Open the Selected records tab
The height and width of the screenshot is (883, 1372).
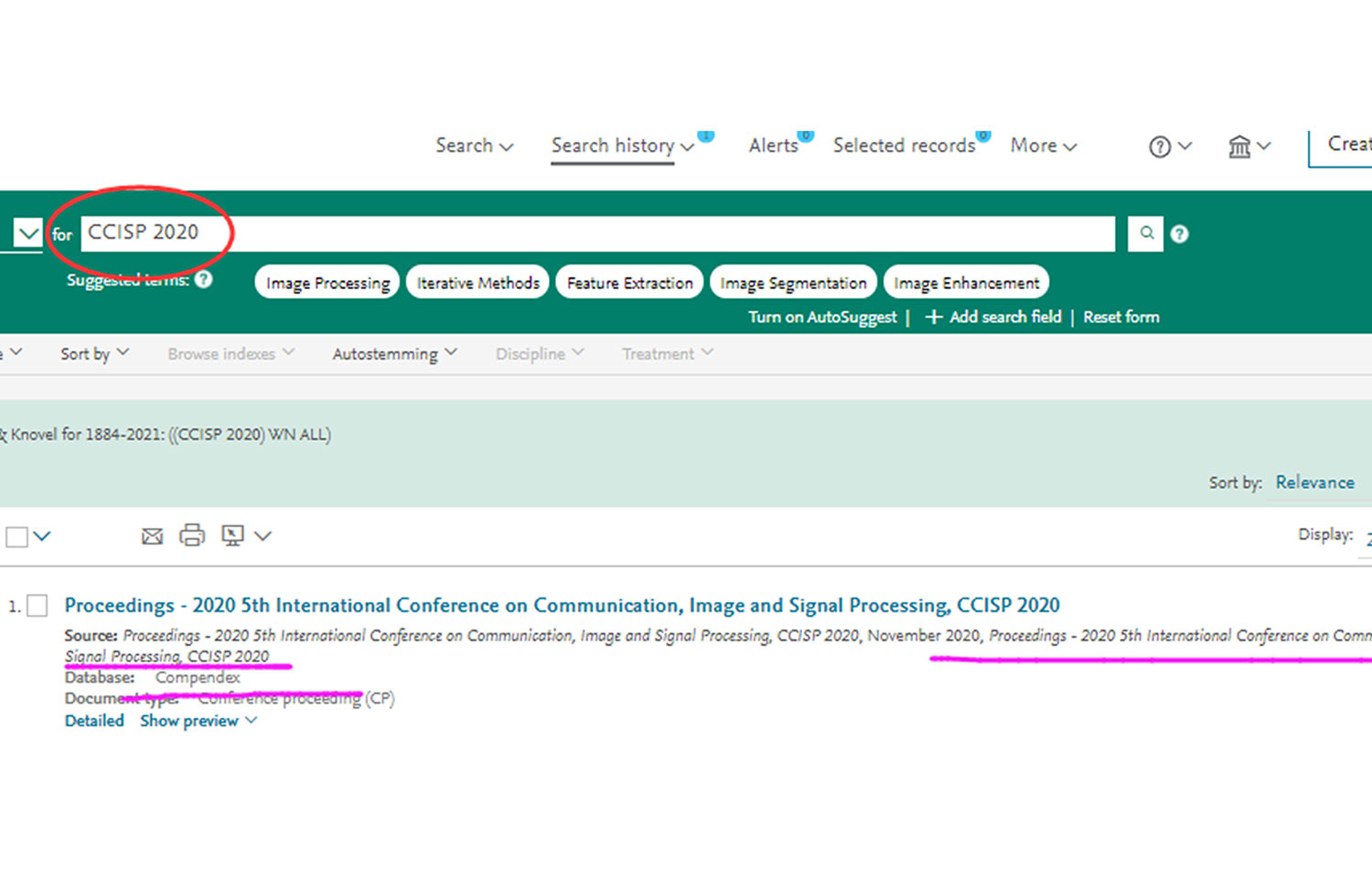[904, 145]
